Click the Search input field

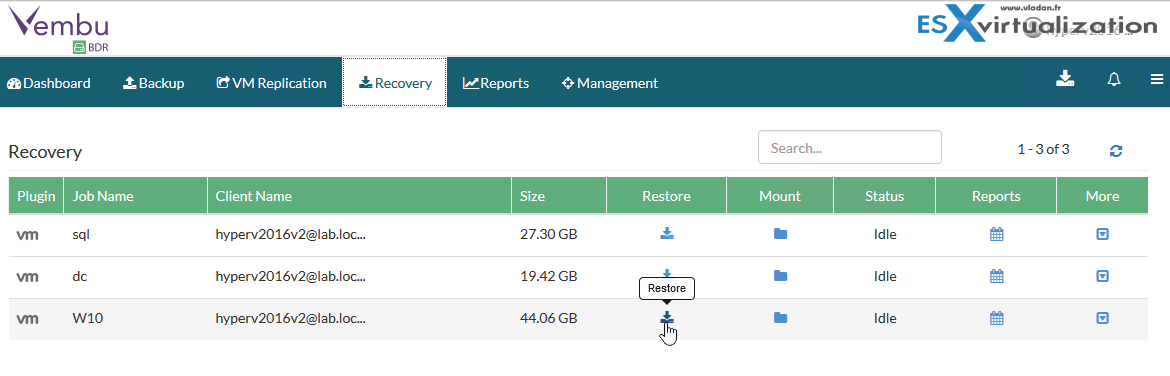pos(850,147)
